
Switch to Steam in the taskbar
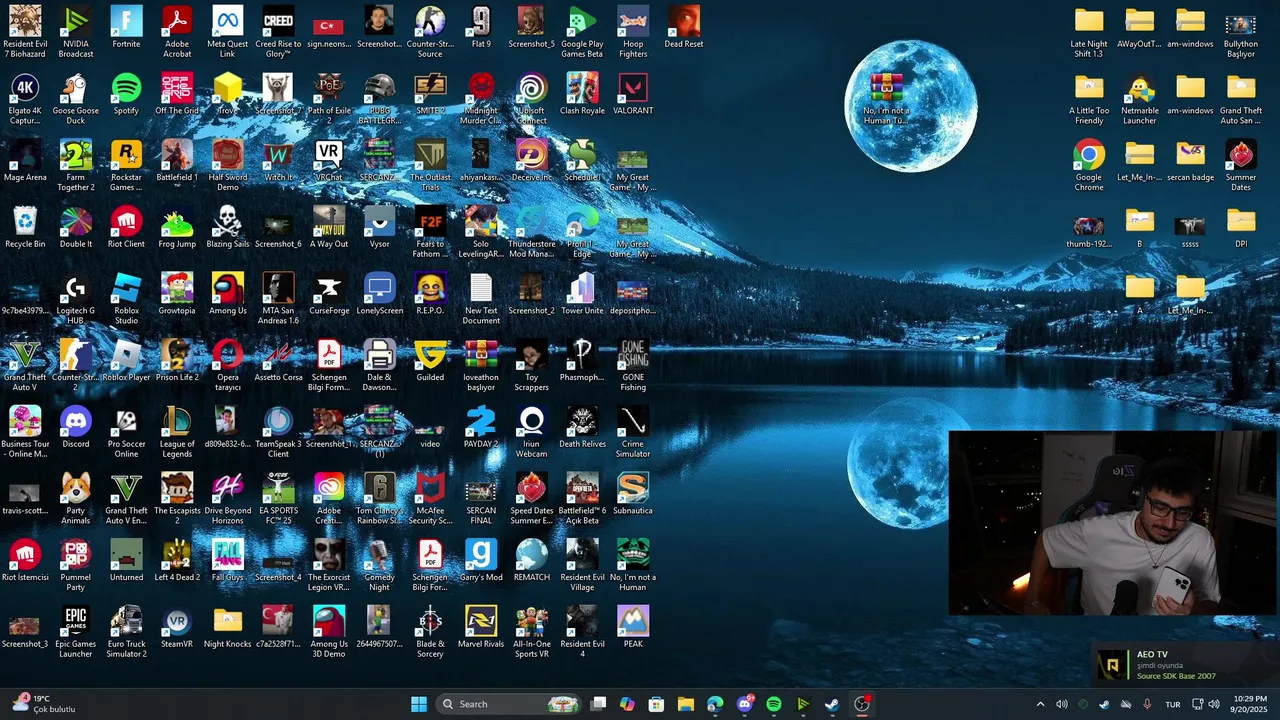click(x=831, y=704)
